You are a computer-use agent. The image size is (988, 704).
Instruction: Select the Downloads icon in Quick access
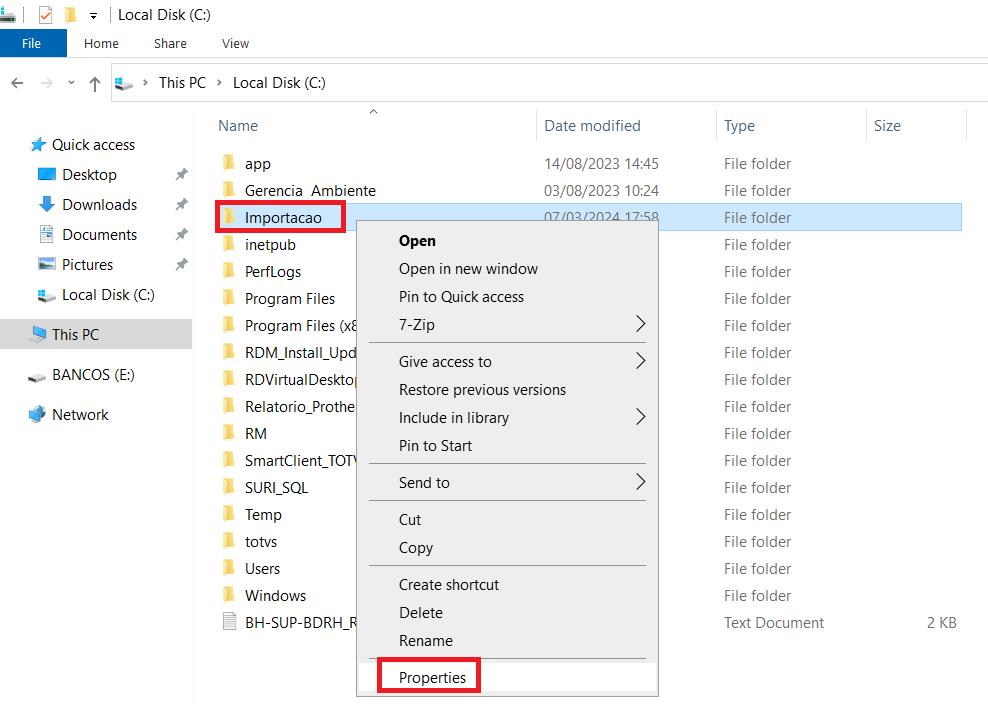(x=47, y=204)
